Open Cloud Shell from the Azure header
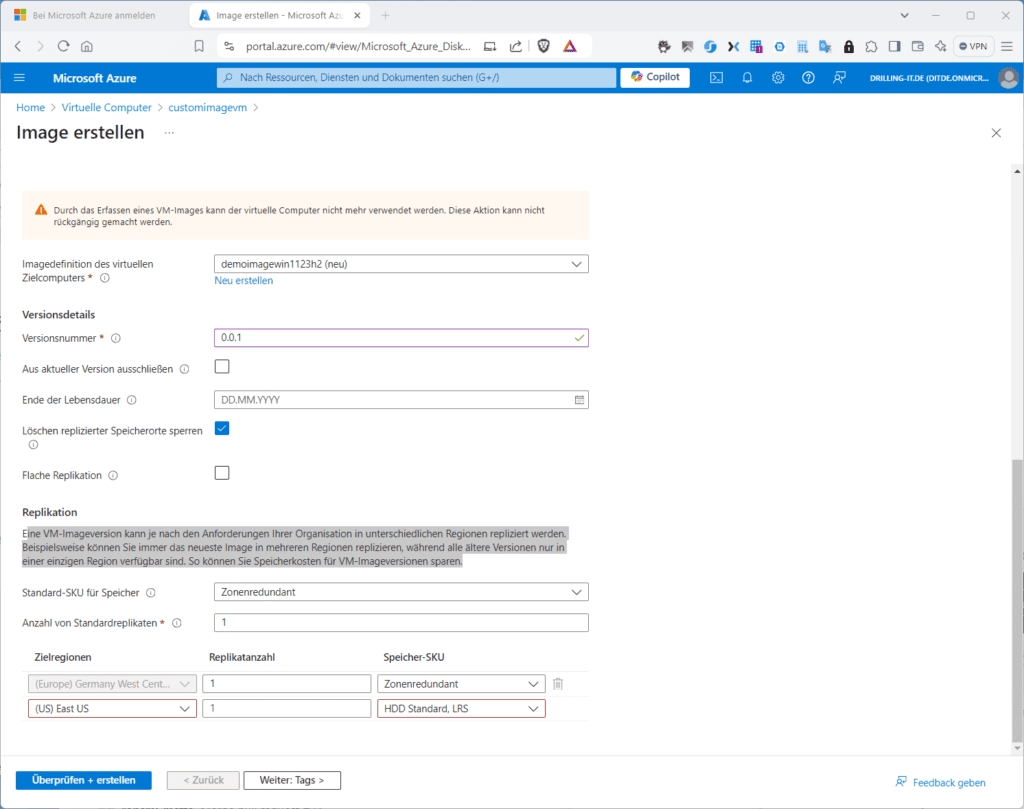This screenshot has width=1024, height=809. 716,78
